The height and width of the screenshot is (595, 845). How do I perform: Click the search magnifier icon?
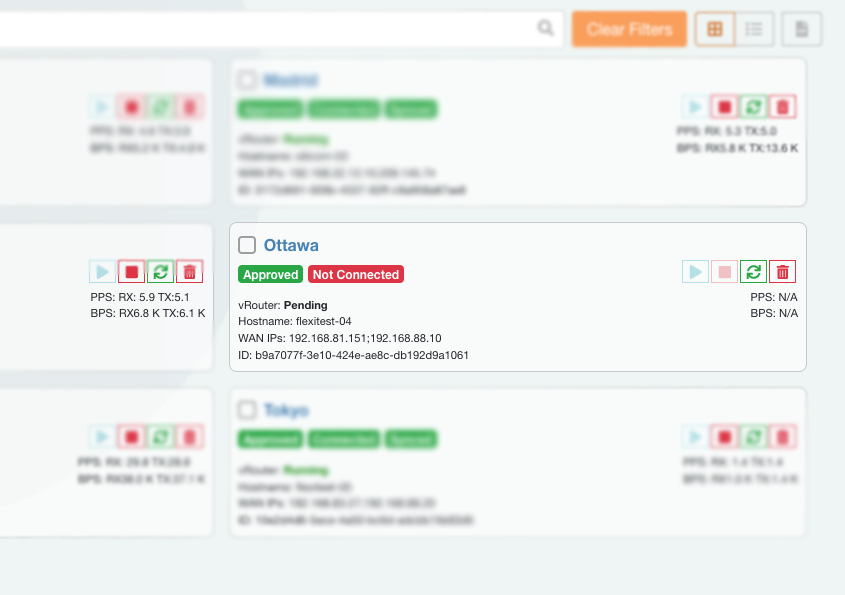(x=545, y=29)
